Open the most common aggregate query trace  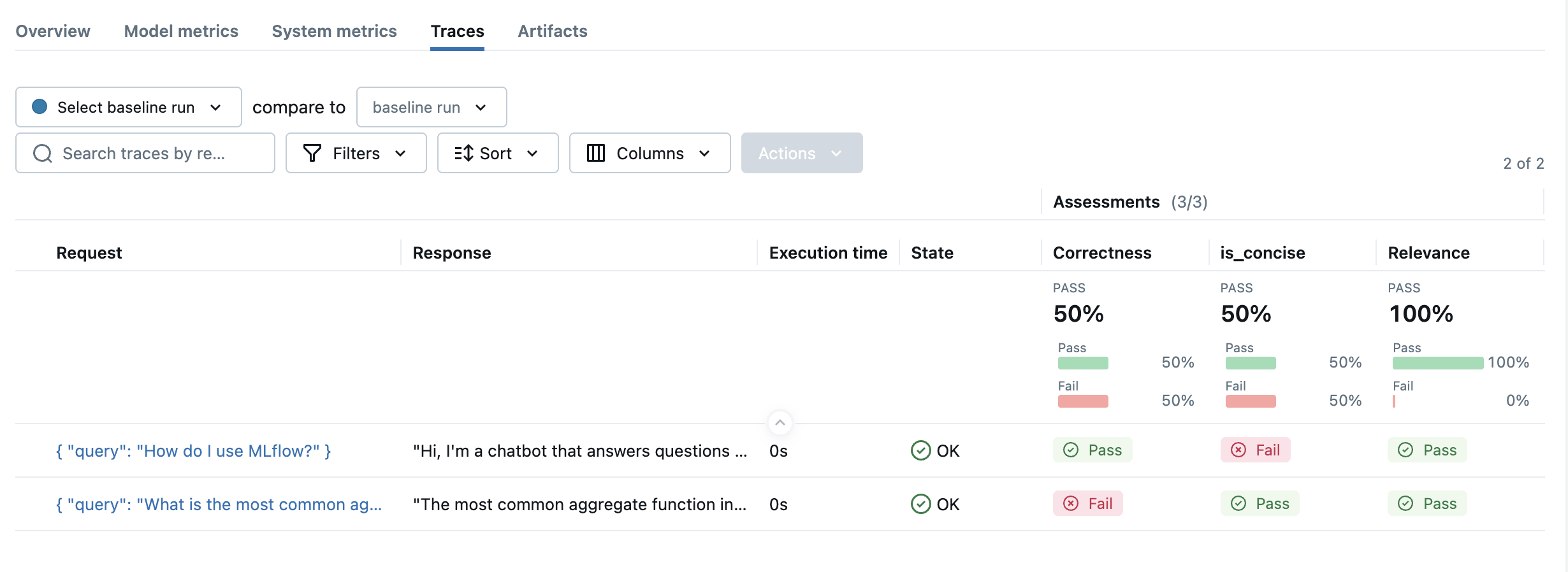(219, 504)
